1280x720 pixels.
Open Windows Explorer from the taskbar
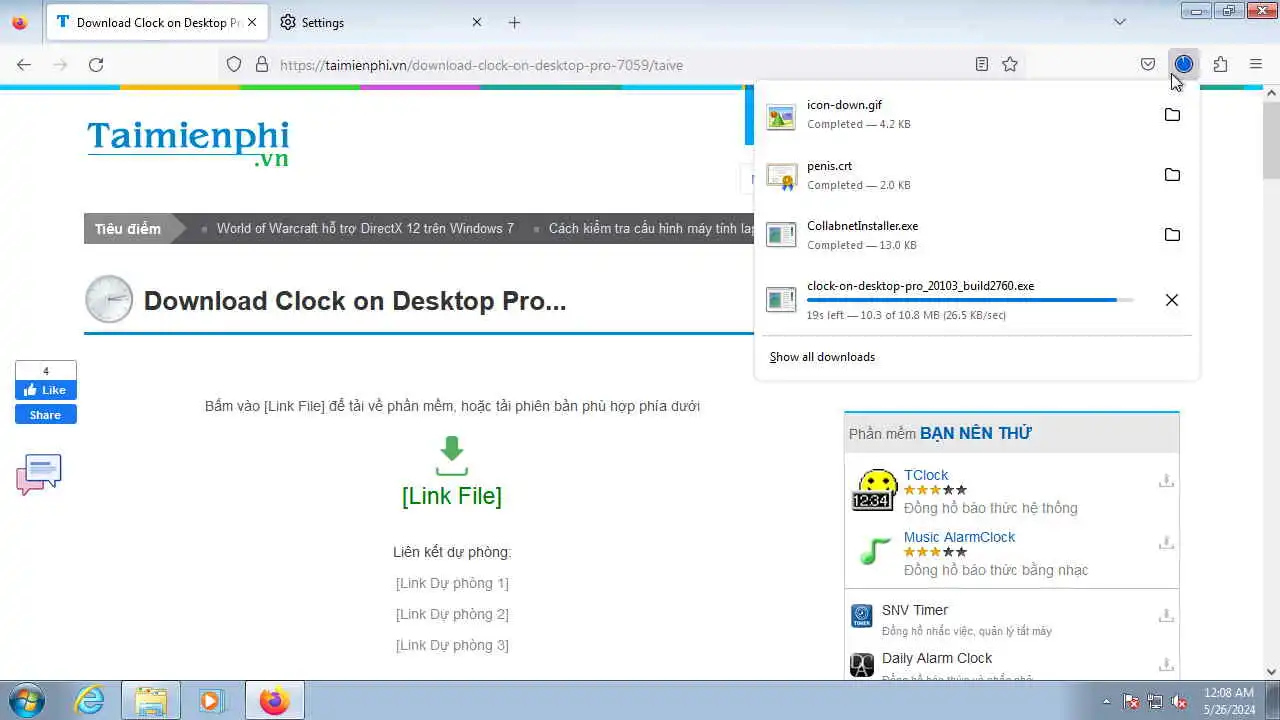click(151, 700)
